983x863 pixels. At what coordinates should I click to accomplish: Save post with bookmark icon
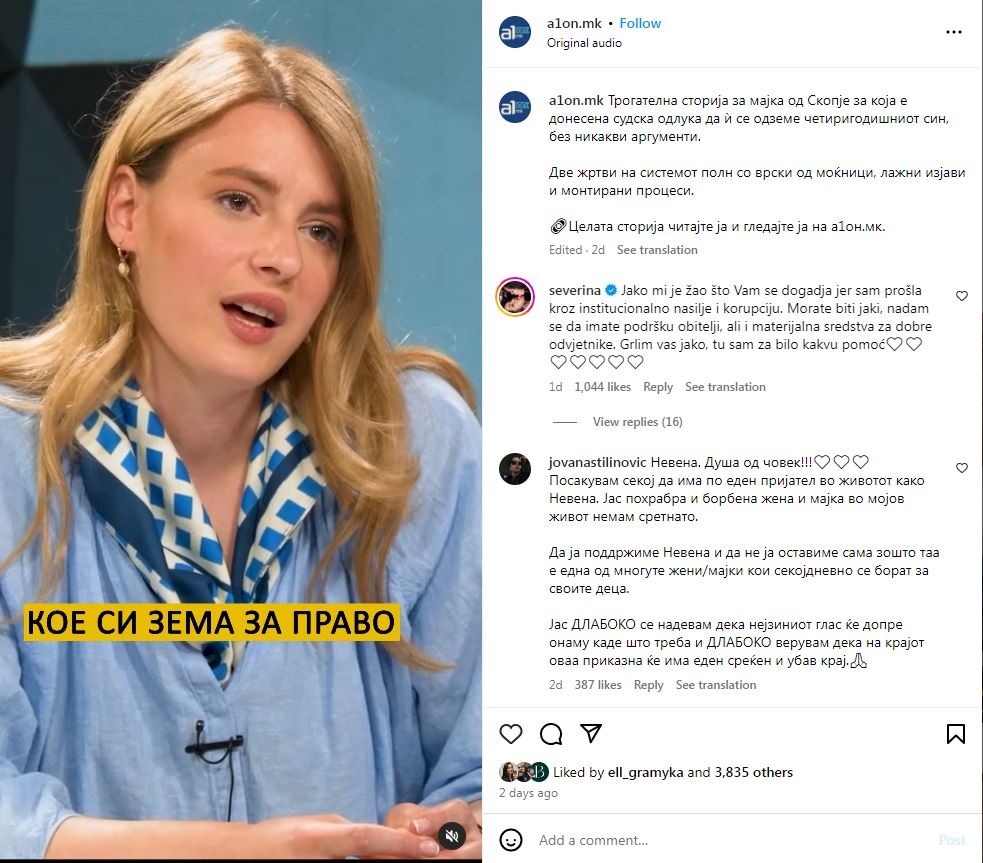pyautogui.click(x=955, y=733)
